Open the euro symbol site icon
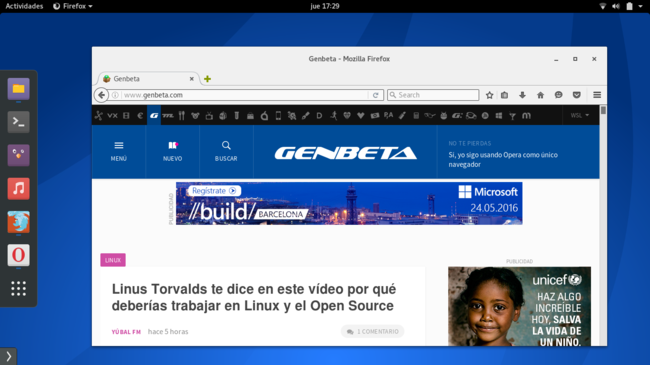650x365 pixels. [140, 116]
